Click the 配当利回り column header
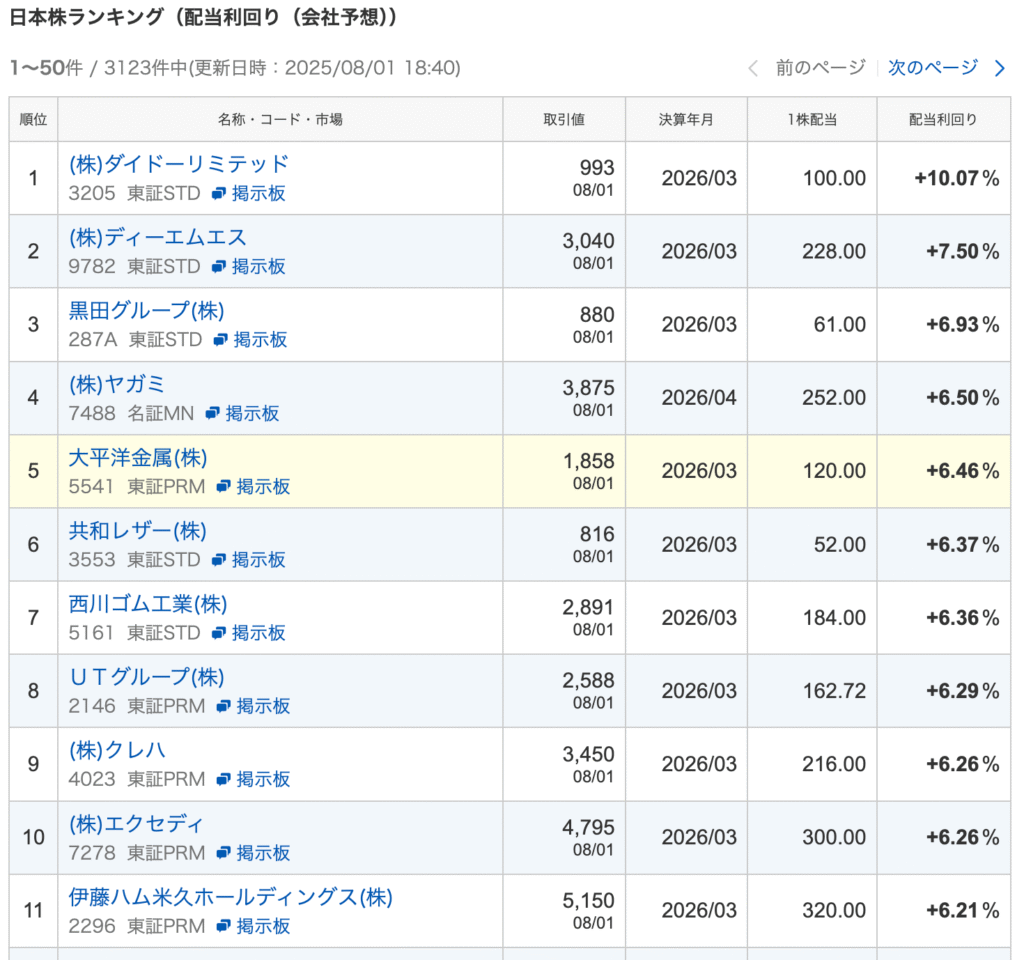 tap(944, 120)
